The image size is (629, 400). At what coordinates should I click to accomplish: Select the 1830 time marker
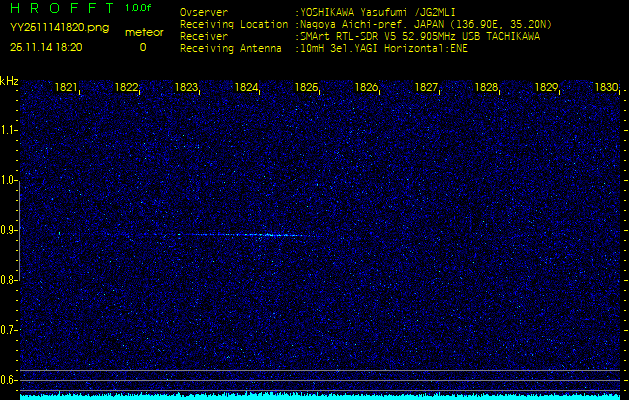606,88
